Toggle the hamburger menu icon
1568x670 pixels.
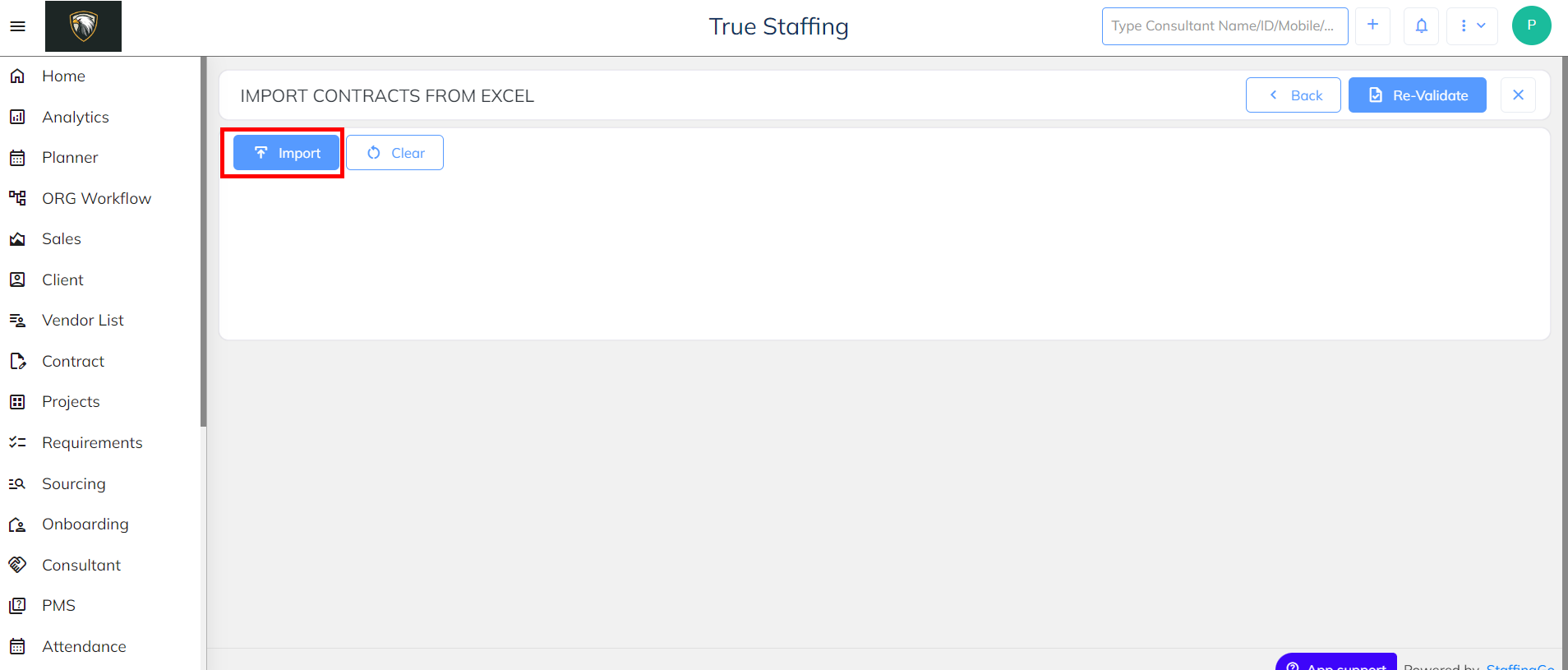[17, 26]
